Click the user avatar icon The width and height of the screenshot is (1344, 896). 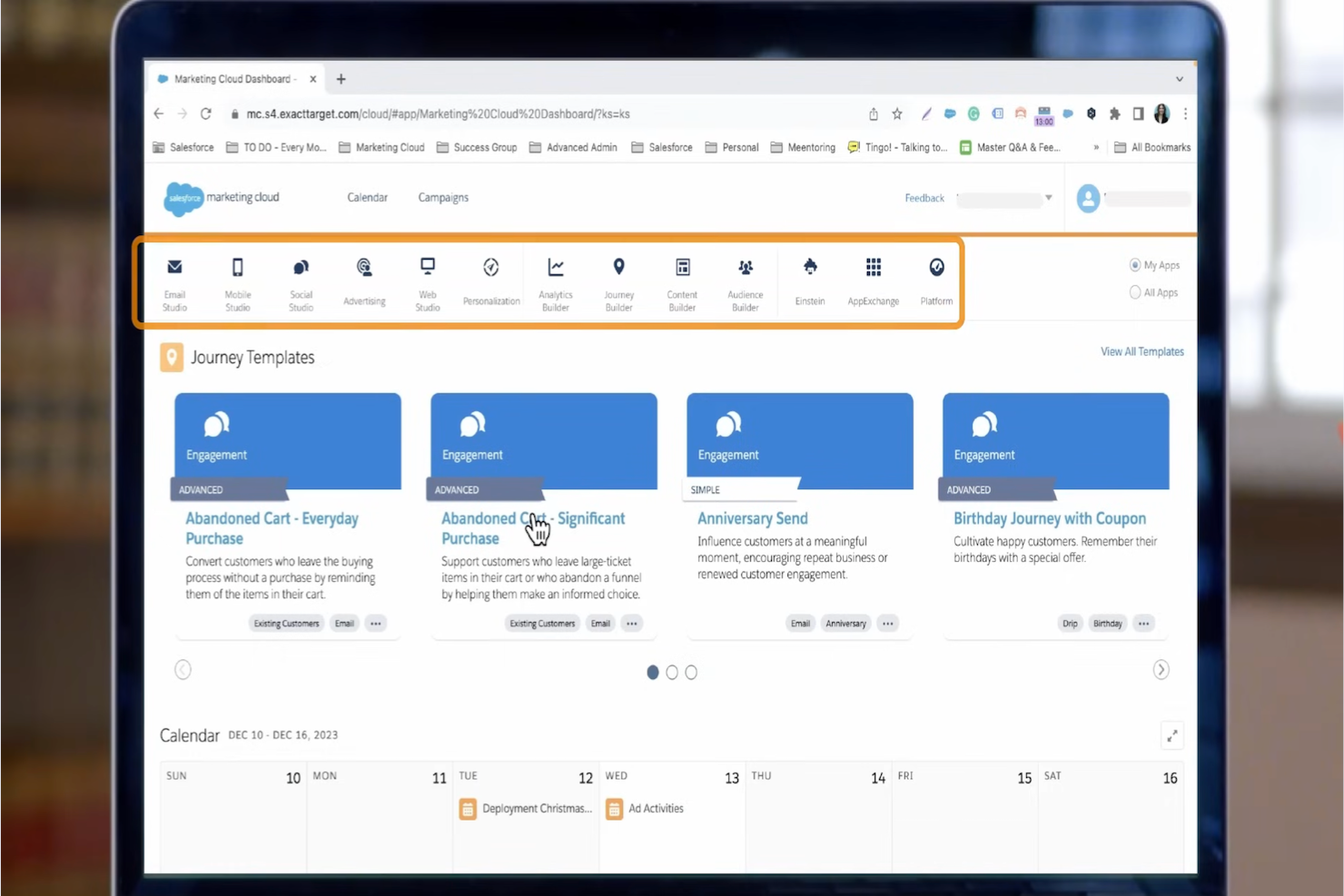1088,198
